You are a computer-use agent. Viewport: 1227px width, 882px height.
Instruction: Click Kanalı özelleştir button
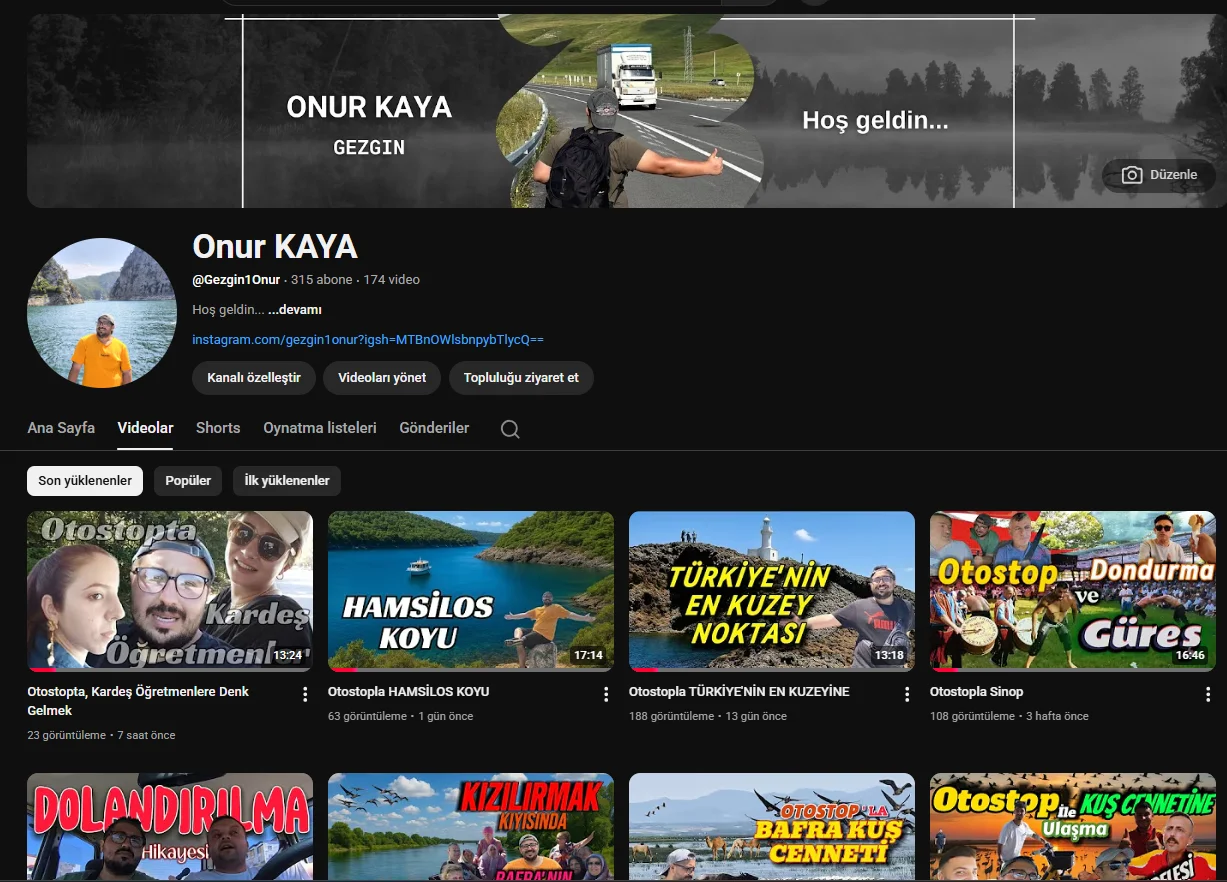point(254,378)
